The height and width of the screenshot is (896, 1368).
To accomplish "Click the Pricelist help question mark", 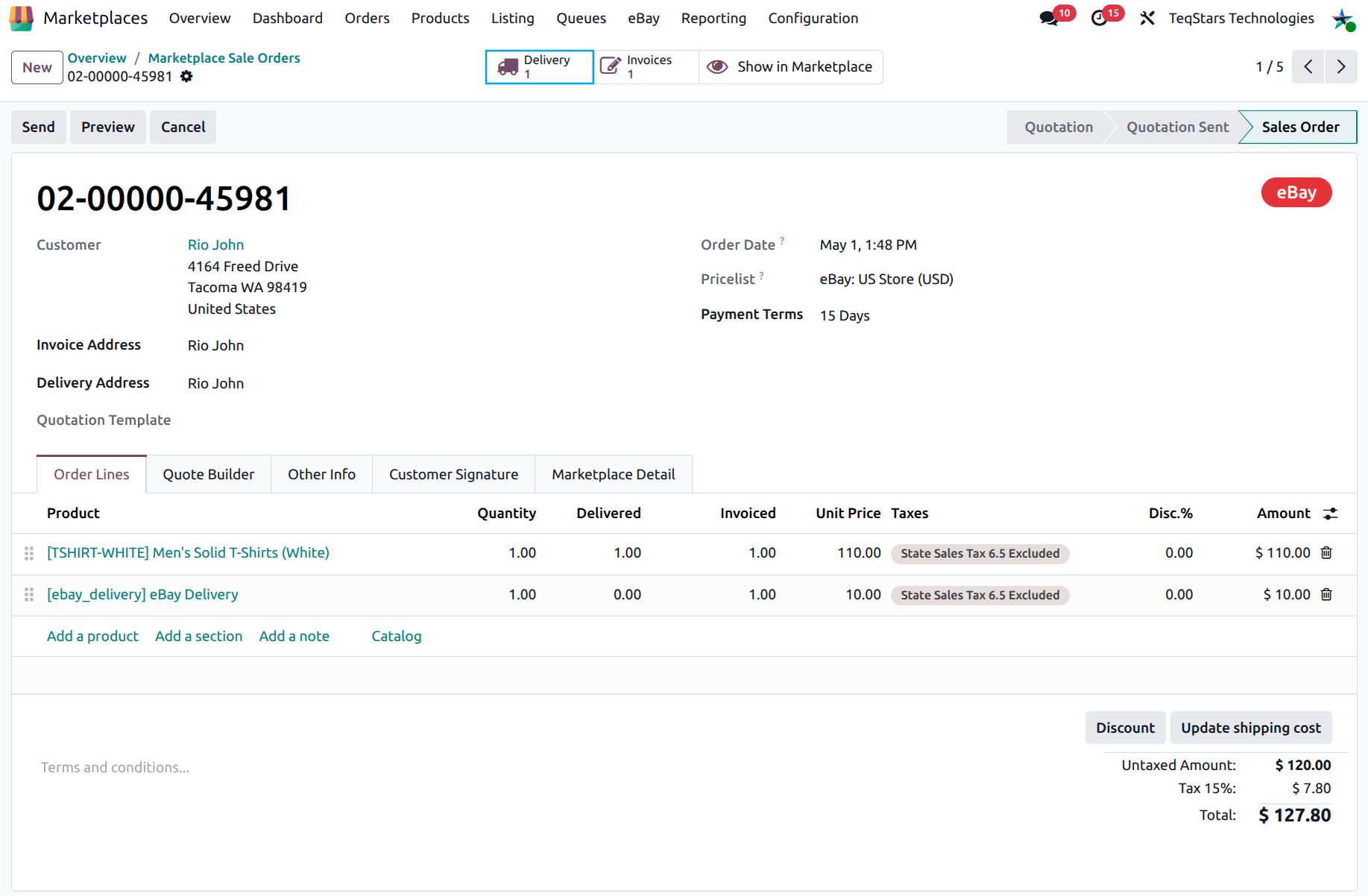I will click(x=761, y=275).
